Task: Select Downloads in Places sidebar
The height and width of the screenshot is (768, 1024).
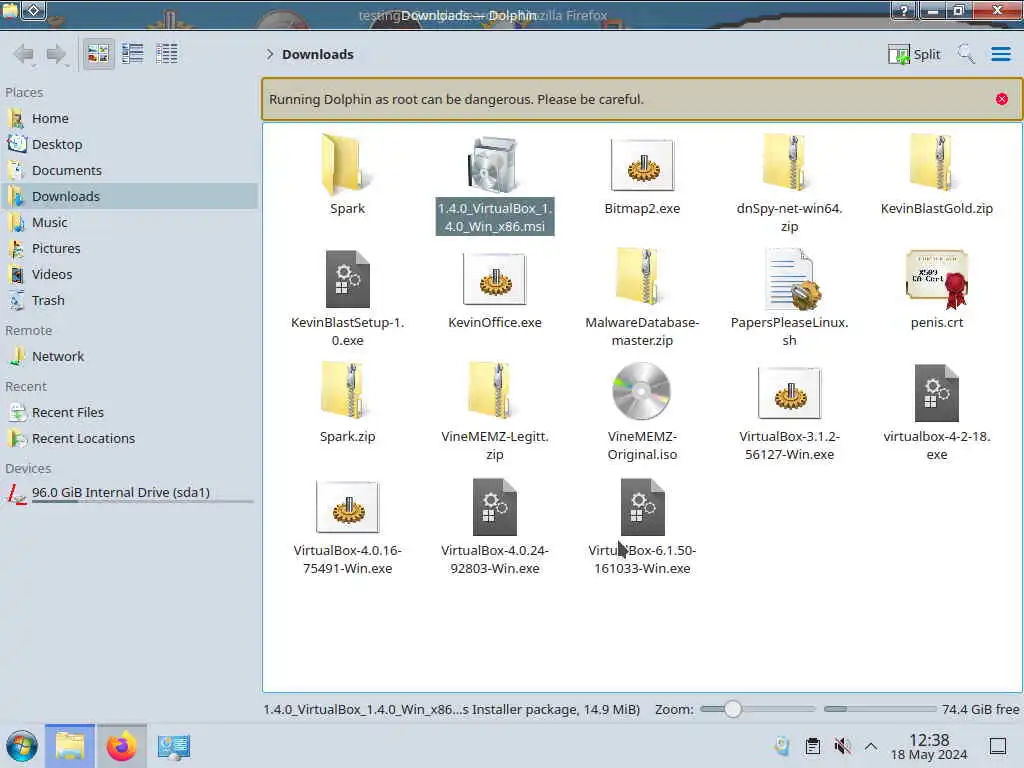Action: click(129, 197)
